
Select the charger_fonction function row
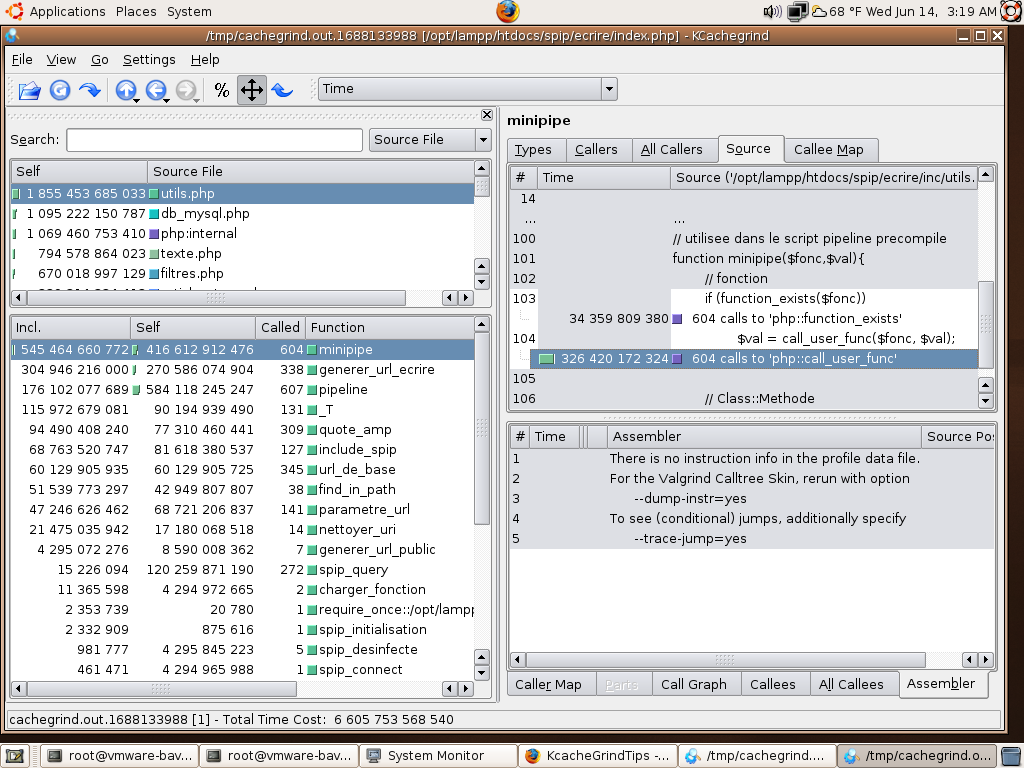tap(242, 590)
